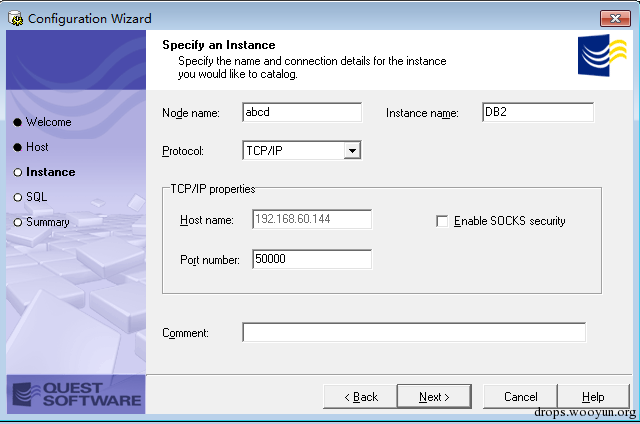This screenshot has width=640, height=424.
Task: Go to the SQL wizard step
Action: [36, 197]
